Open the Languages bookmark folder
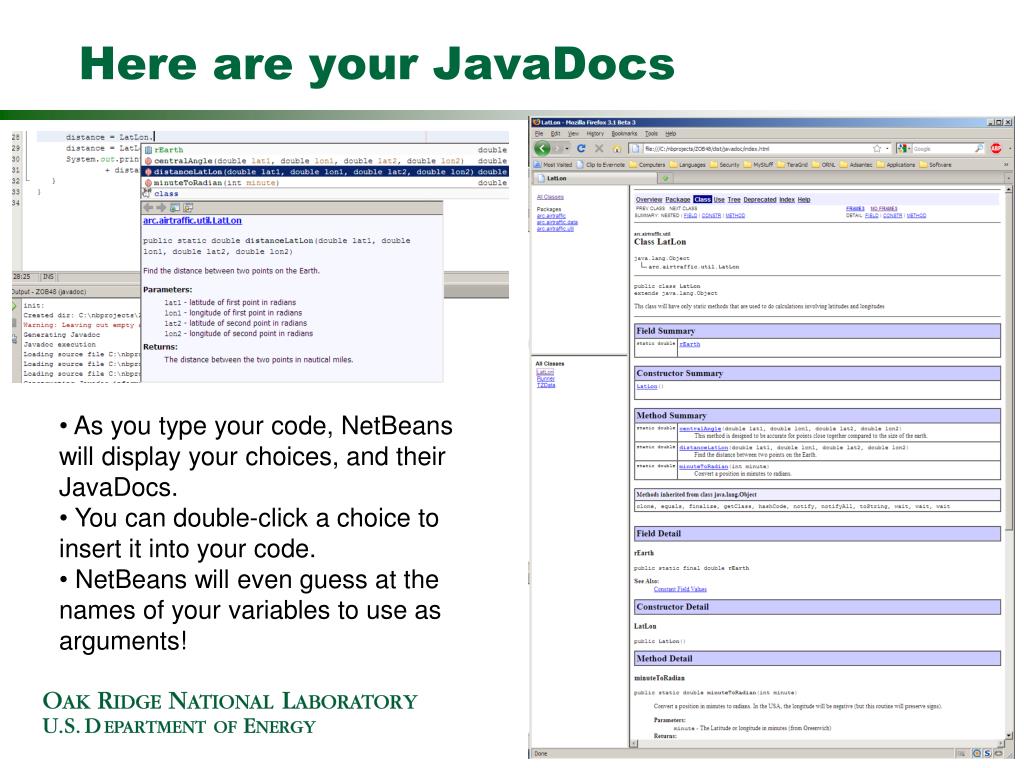The width and height of the screenshot is (1024, 768). pos(688,165)
